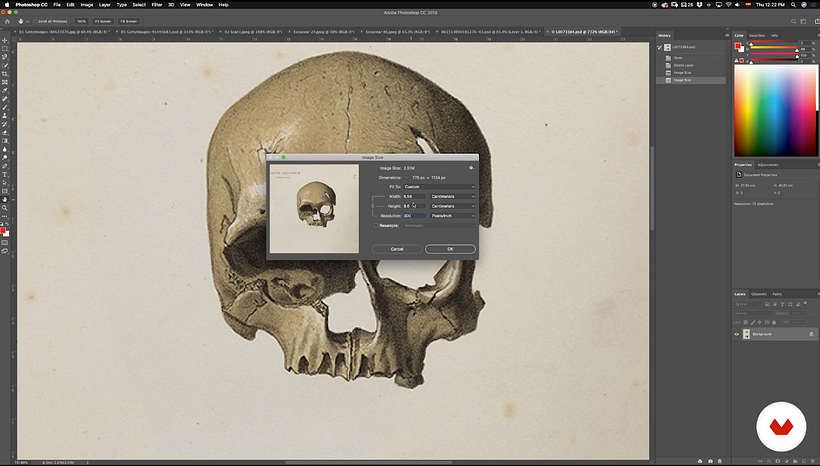This screenshot has width=820, height=466.
Task: Select the Rectangle shape tool
Action: tap(5, 191)
